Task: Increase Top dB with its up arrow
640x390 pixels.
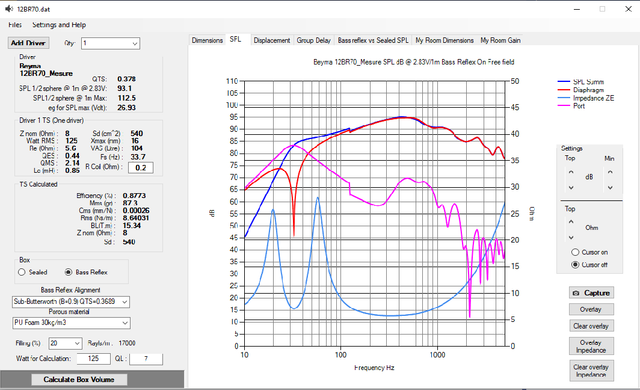Action: click(x=571, y=172)
